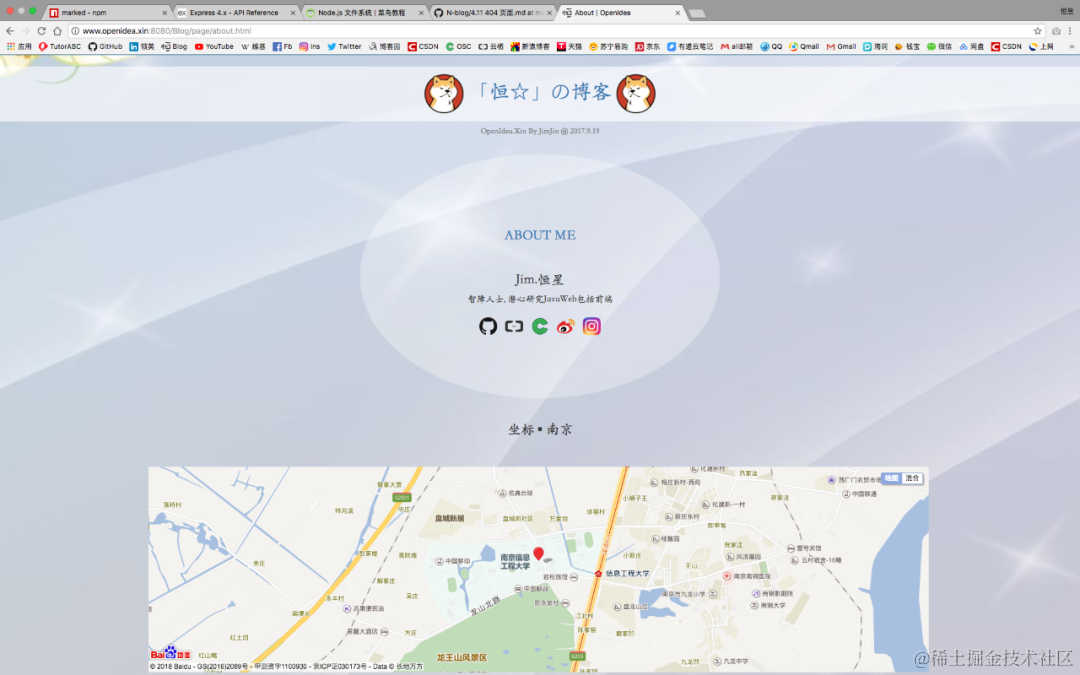Open the Instagram profile icon on page
Screen dimensions: 1080x675
[592, 326]
